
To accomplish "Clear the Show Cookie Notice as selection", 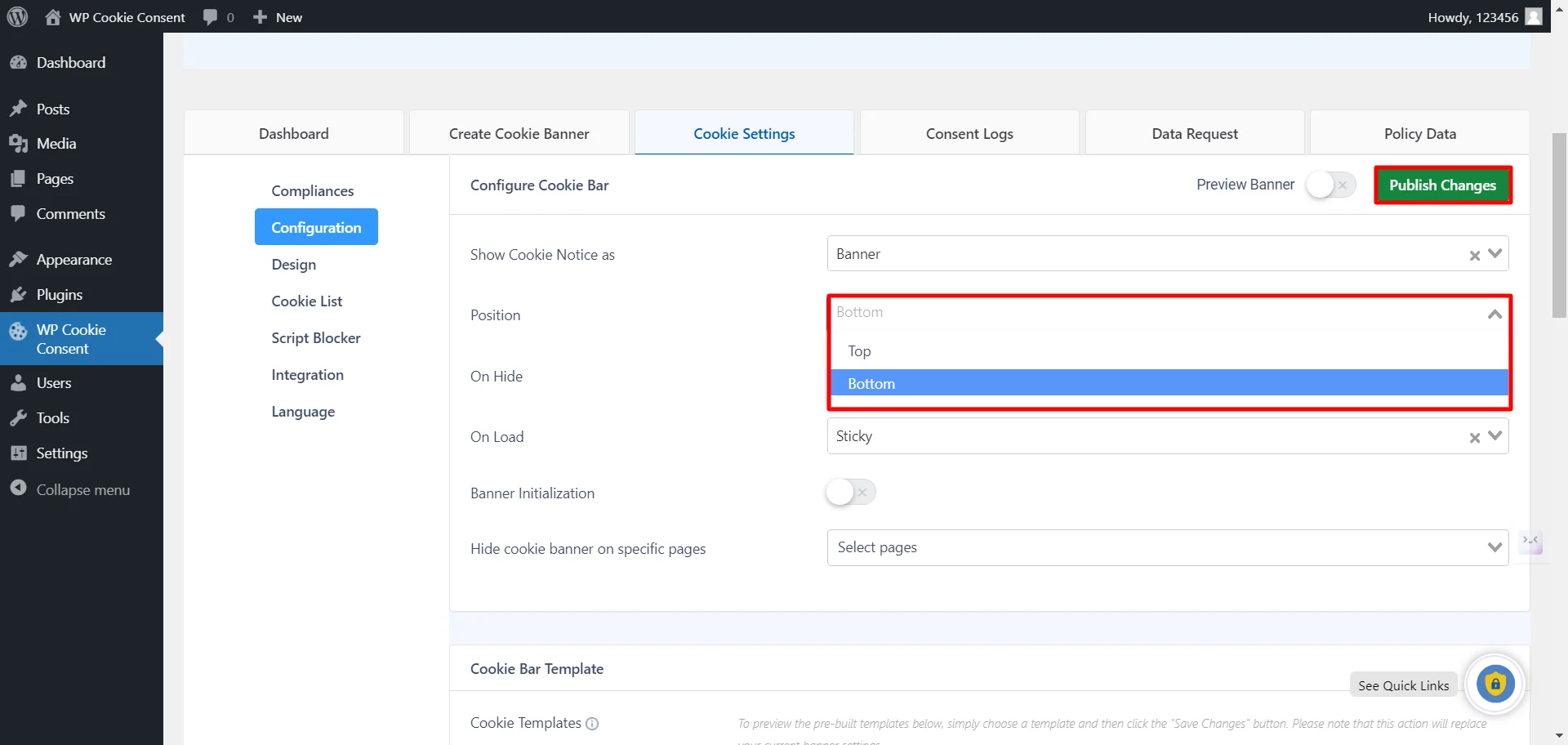I will pos(1474,255).
